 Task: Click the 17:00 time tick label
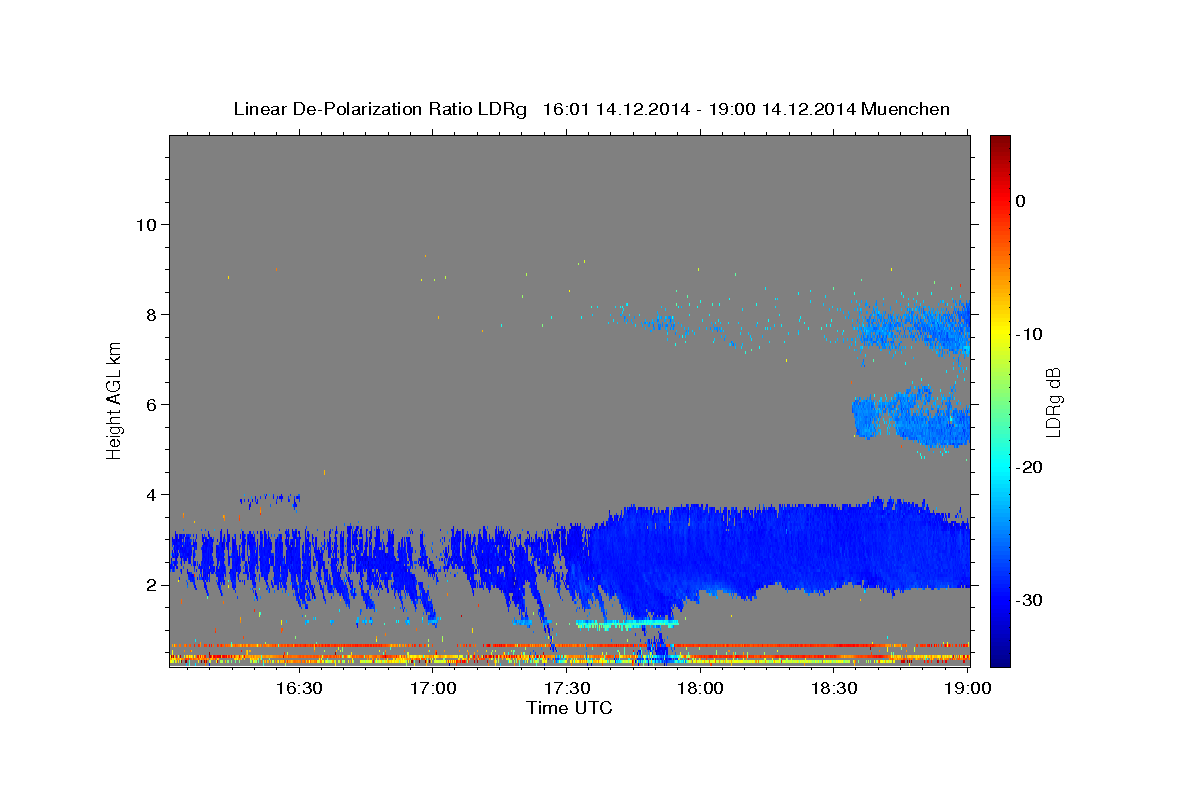point(434,688)
